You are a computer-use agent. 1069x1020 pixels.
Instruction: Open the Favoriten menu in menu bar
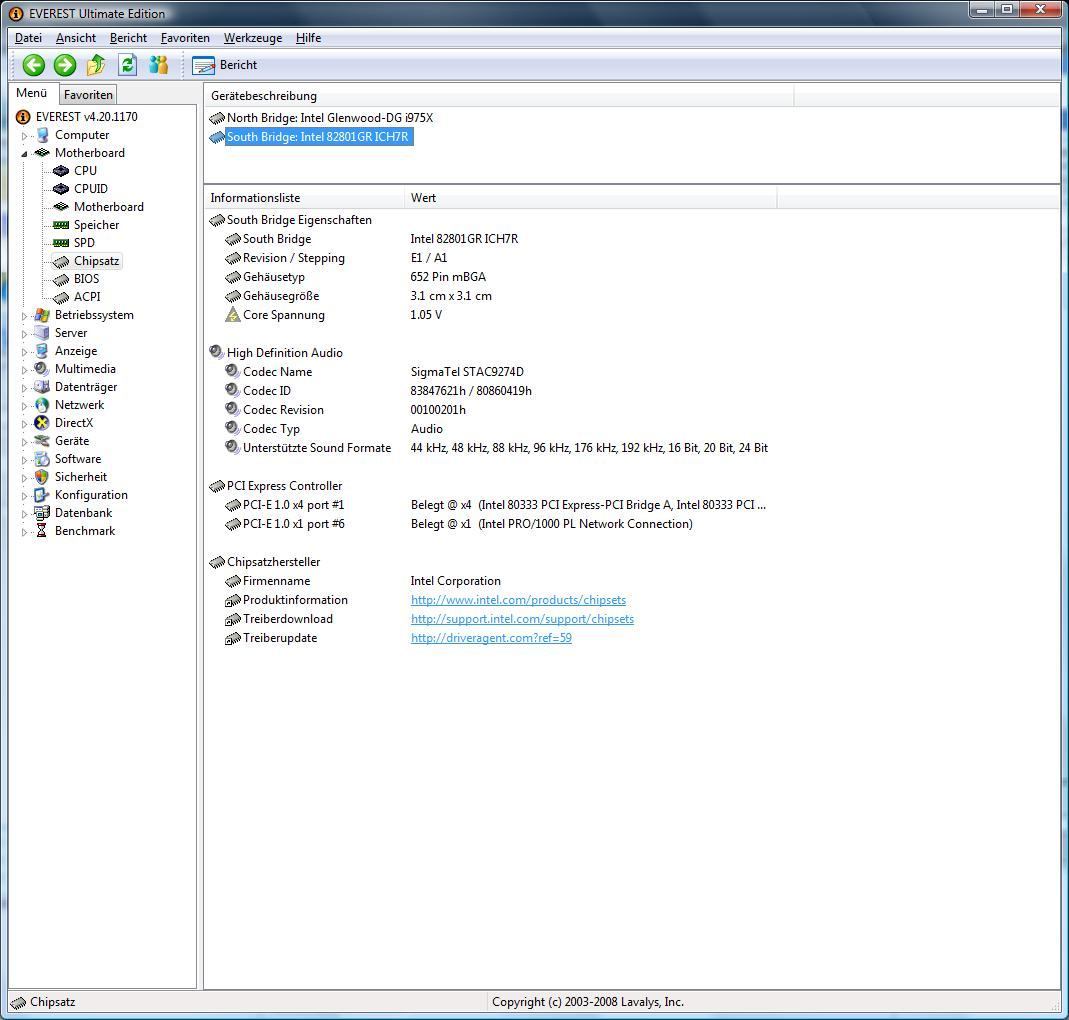(x=185, y=38)
